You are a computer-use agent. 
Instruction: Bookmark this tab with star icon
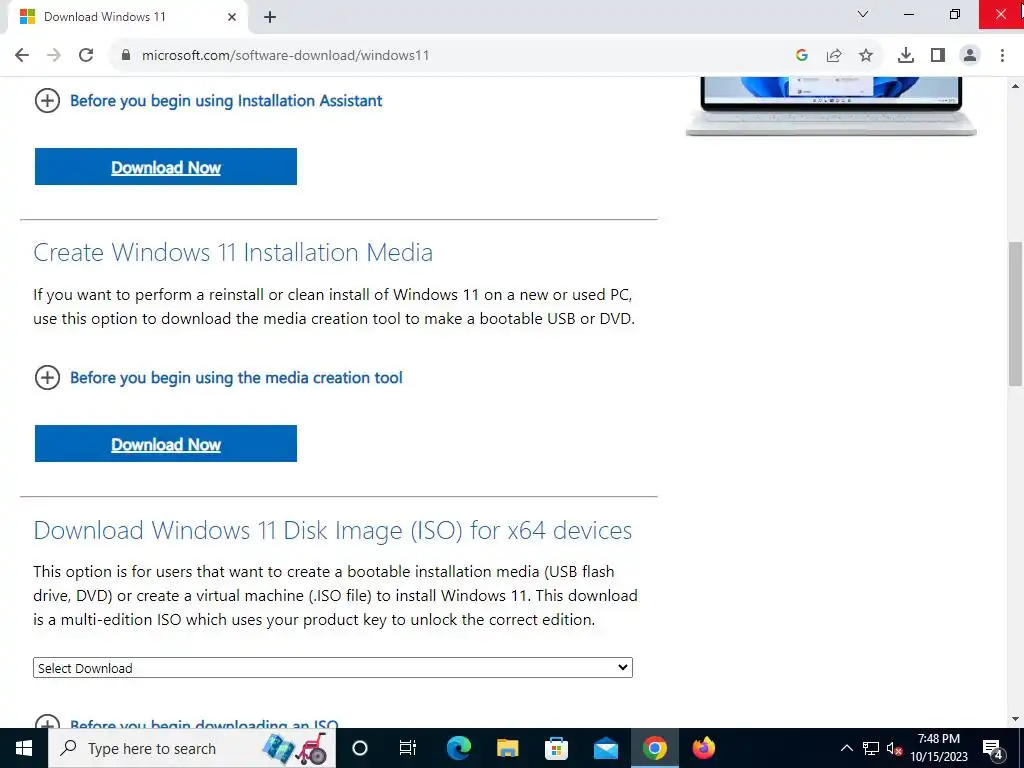point(866,56)
